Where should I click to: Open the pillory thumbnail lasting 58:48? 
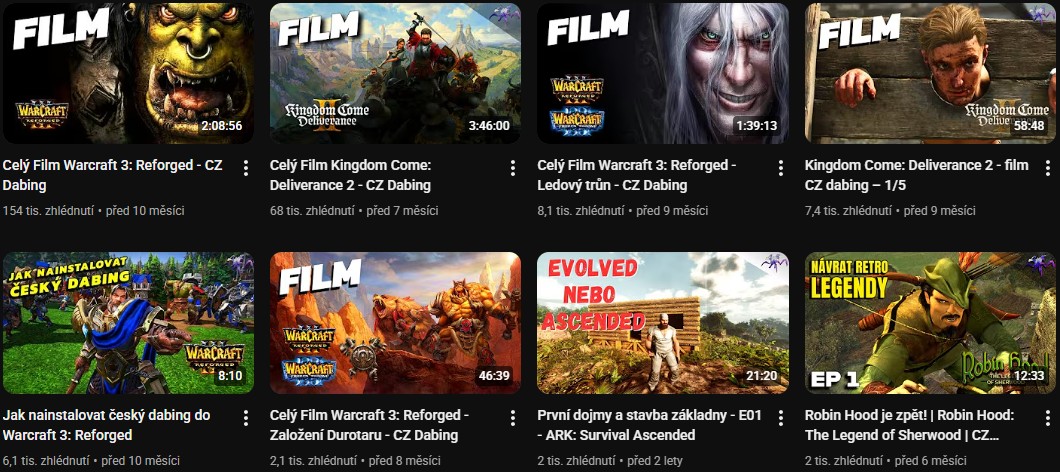(x=930, y=73)
